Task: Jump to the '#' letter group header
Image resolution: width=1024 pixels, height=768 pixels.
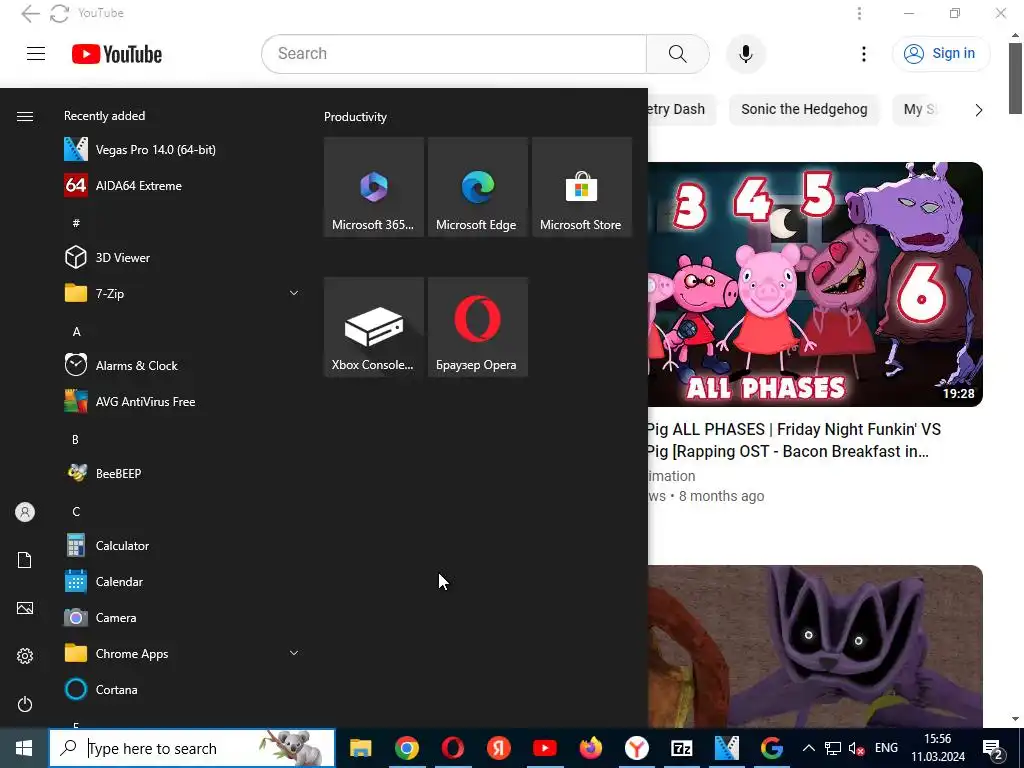Action: (x=76, y=223)
